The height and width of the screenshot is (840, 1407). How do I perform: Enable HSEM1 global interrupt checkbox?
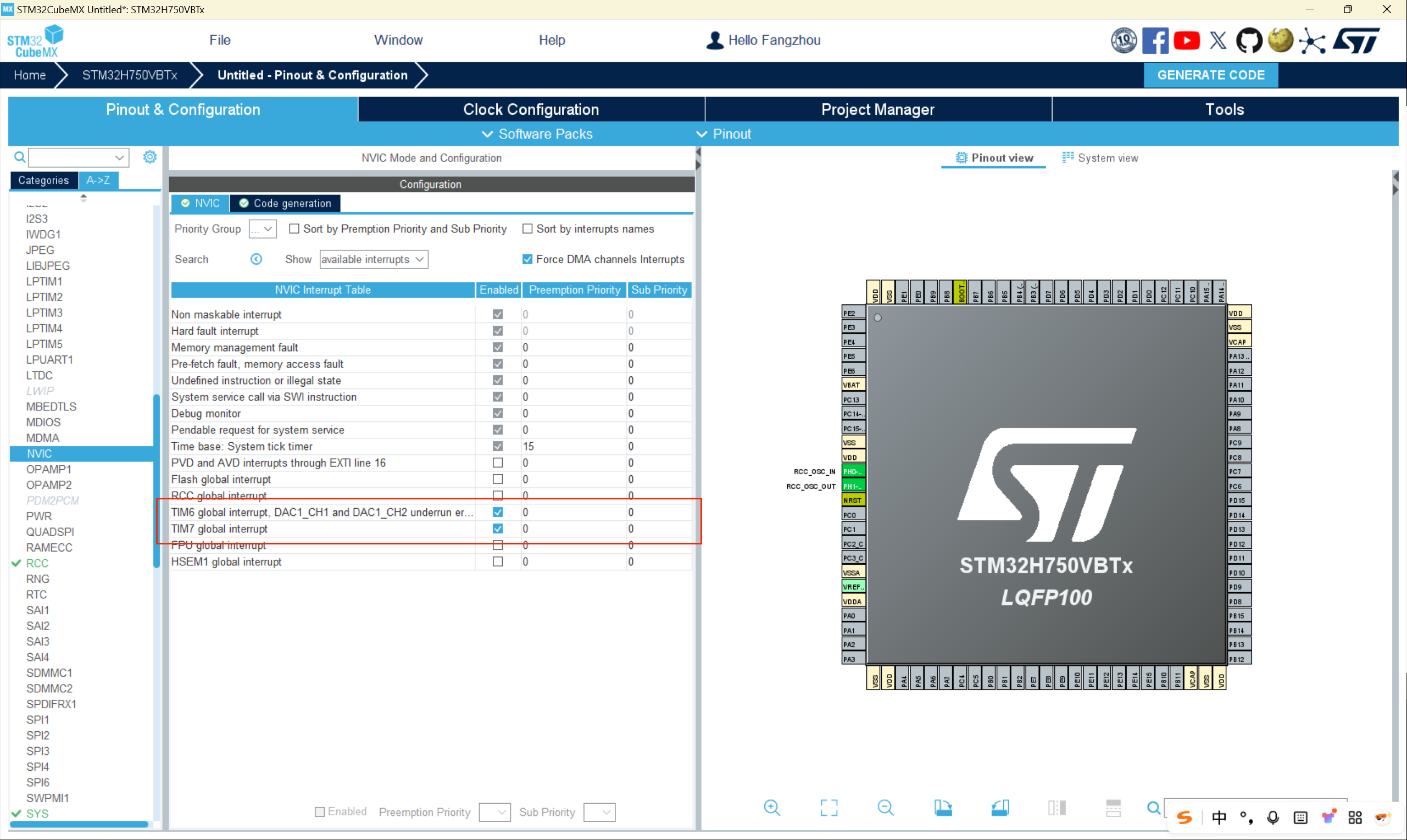[498, 561]
